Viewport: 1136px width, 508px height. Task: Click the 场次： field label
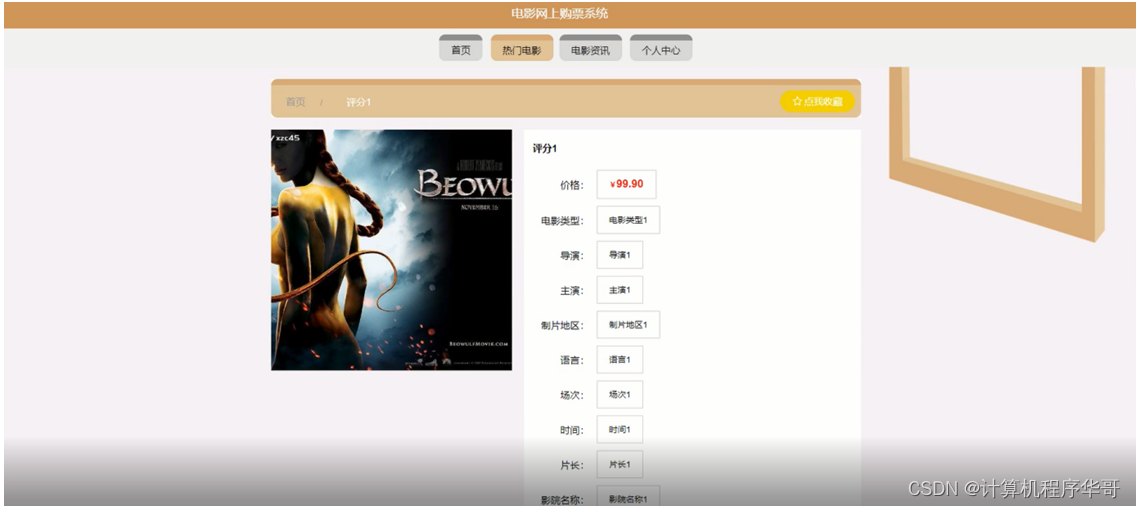(x=572, y=396)
